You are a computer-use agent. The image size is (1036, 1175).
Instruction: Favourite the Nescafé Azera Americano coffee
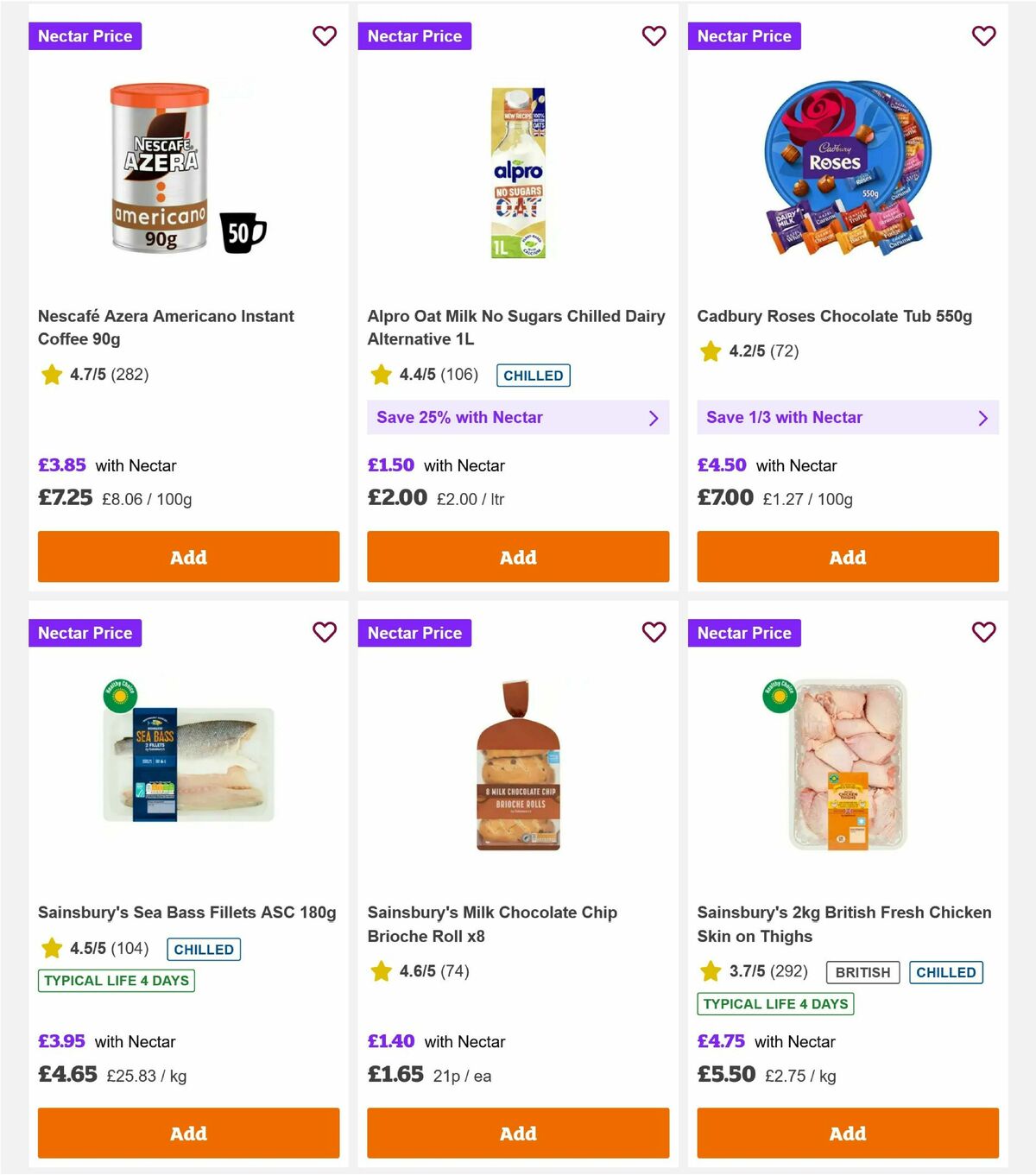click(x=325, y=36)
